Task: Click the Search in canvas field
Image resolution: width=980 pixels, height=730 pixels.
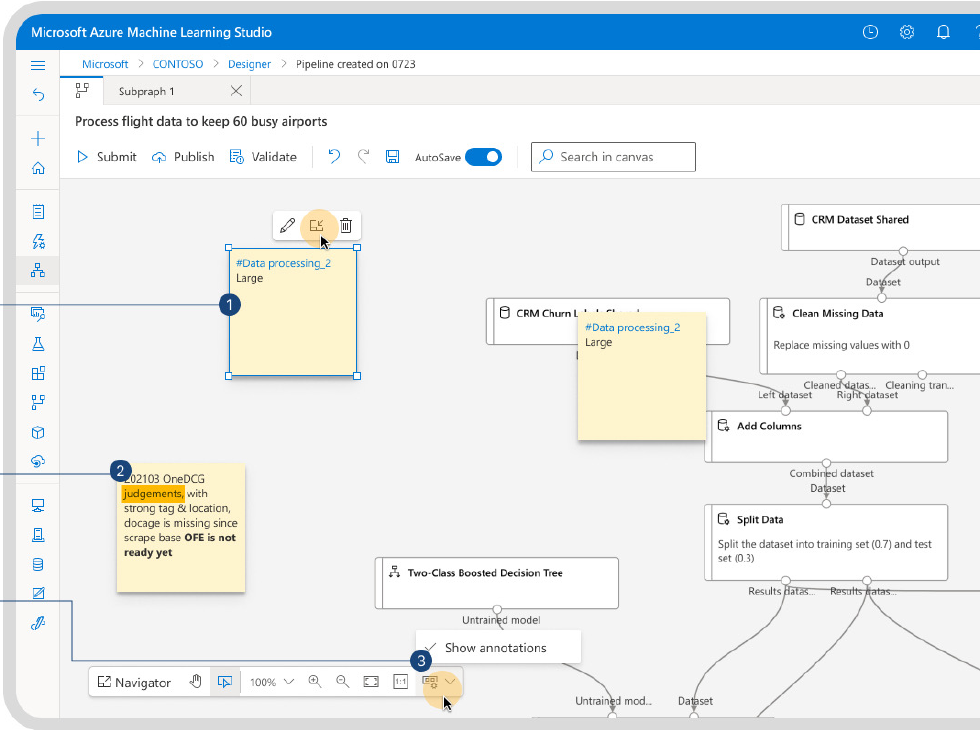Action: [x=613, y=157]
